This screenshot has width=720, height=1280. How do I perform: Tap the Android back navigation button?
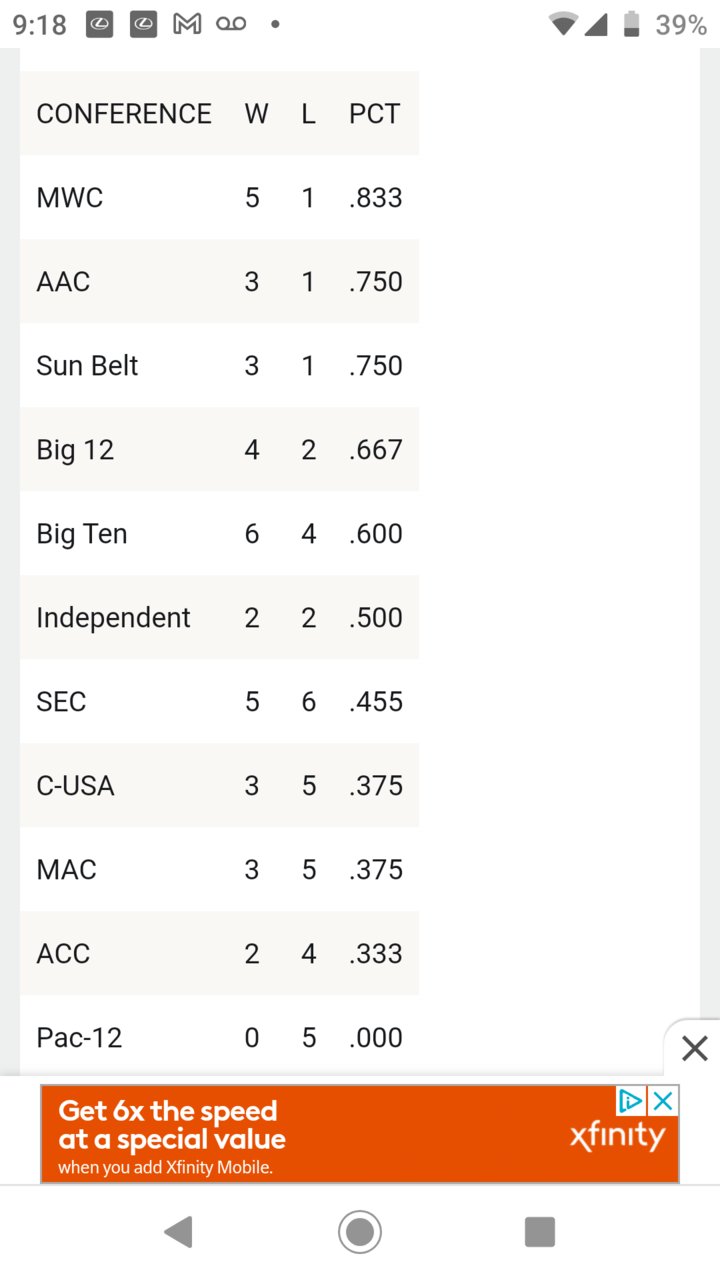click(x=179, y=1232)
